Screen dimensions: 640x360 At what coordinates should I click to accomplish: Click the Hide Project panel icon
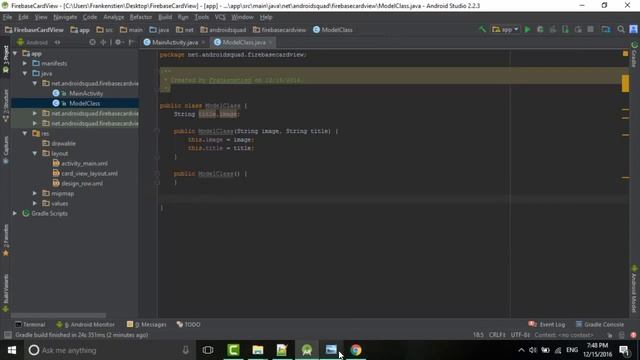pos(131,42)
